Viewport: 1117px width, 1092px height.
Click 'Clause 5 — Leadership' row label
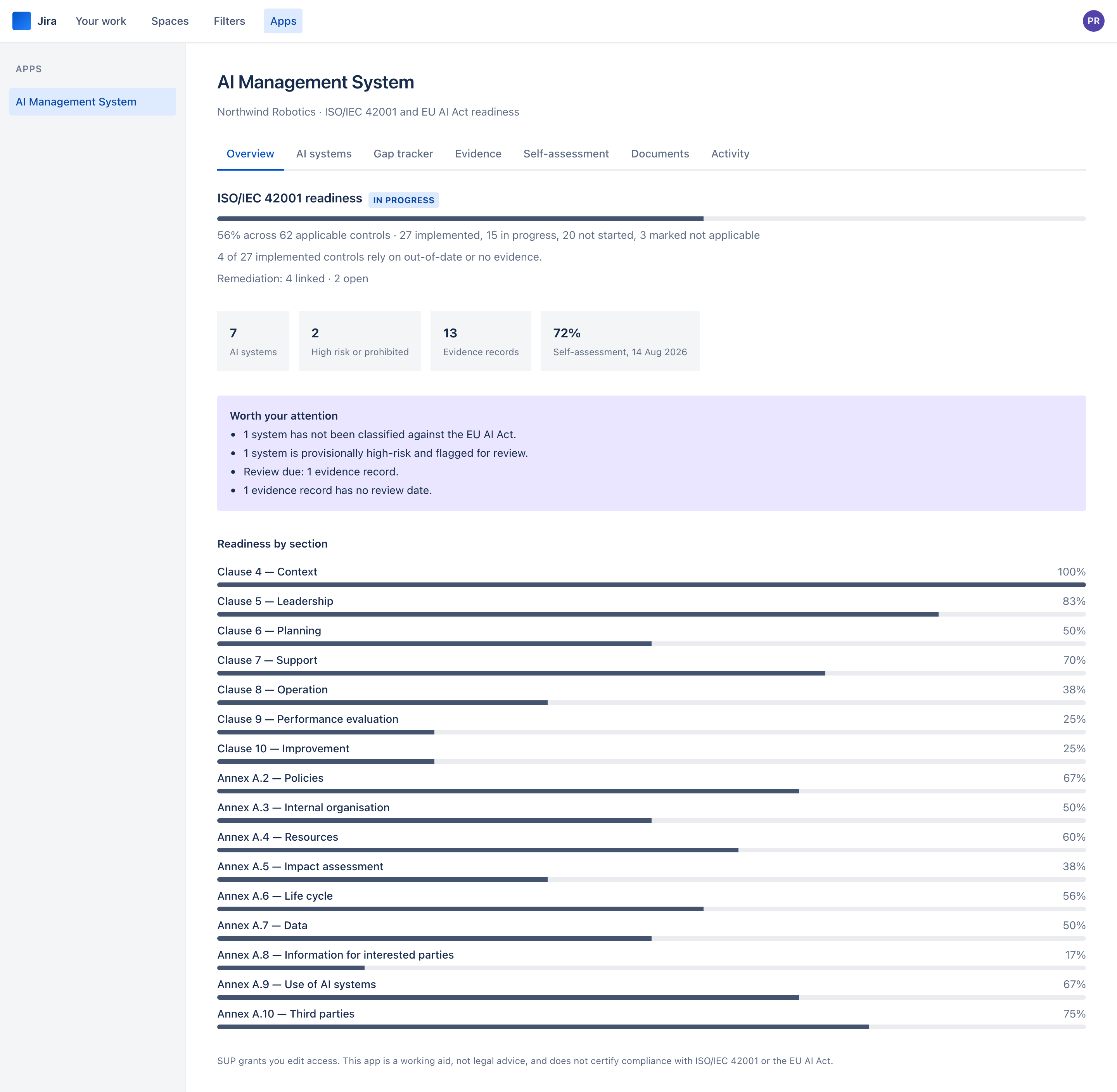[x=275, y=601]
